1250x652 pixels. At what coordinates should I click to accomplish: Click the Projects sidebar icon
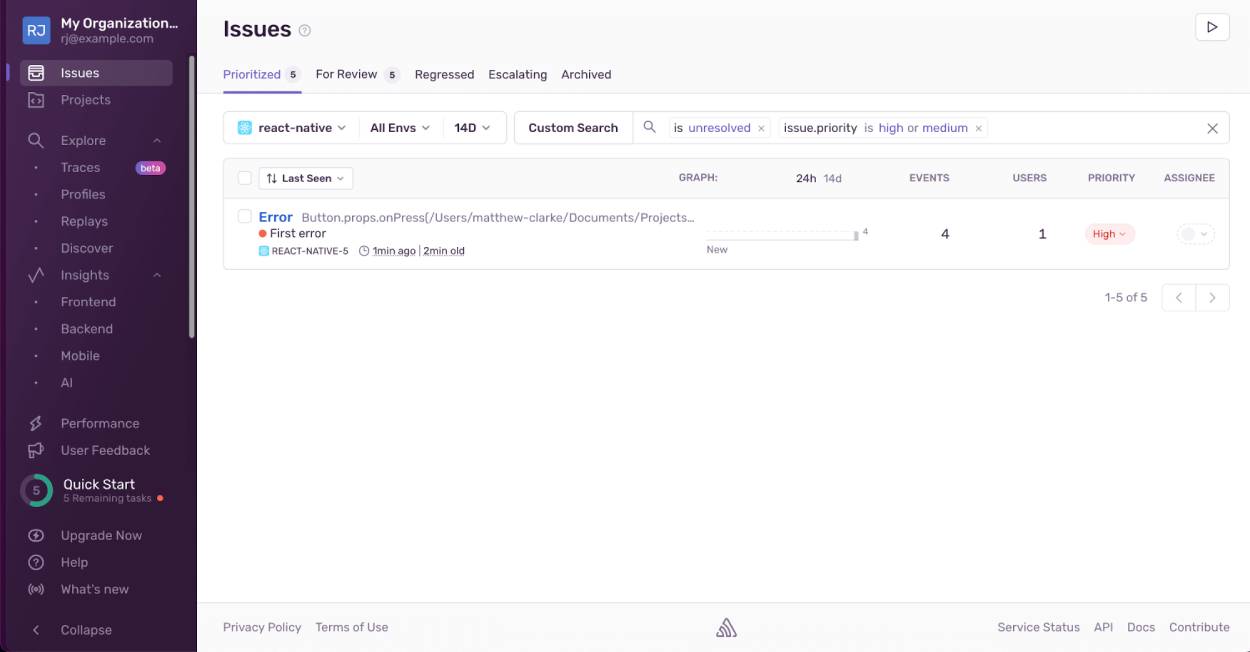[x=36, y=100]
